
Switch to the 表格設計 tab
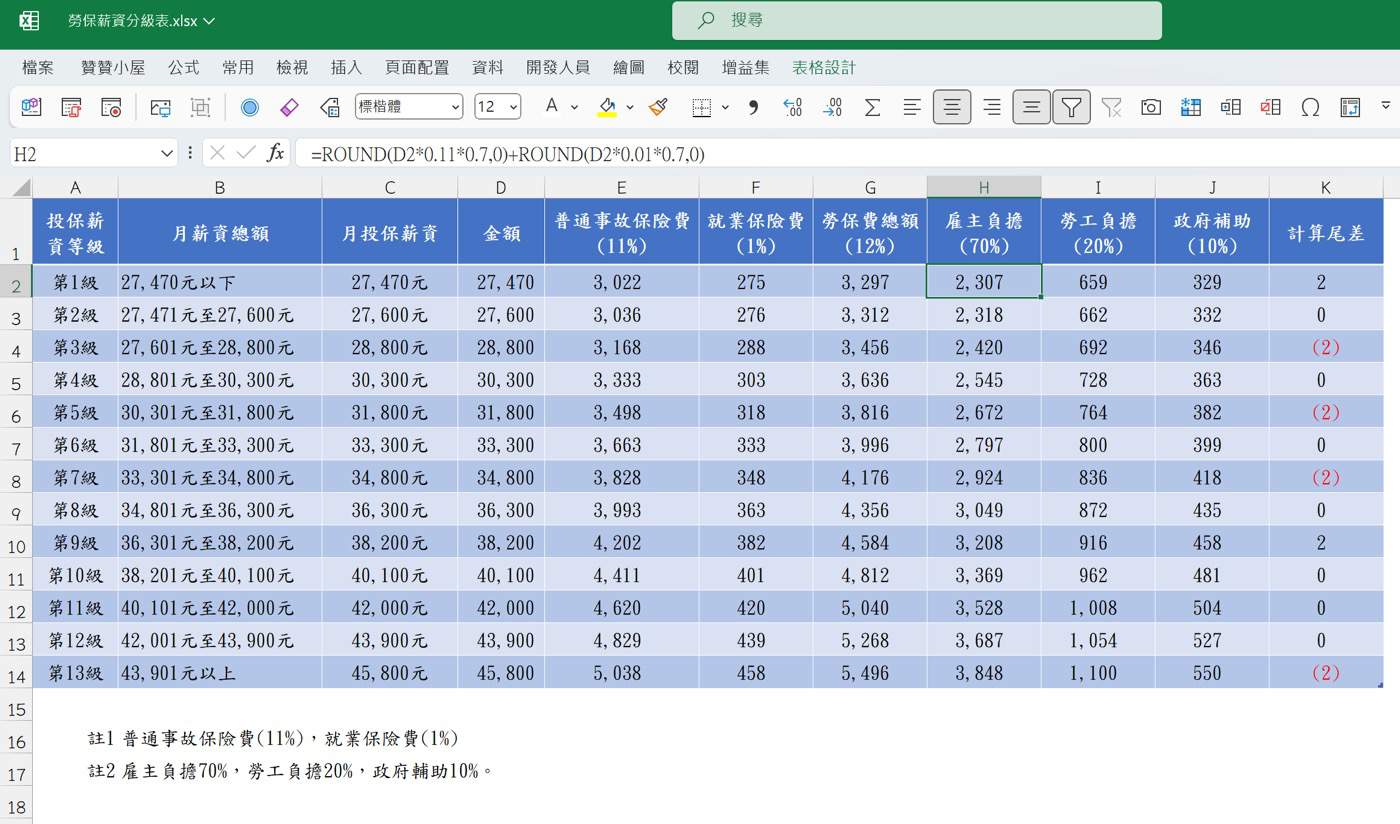click(x=824, y=67)
